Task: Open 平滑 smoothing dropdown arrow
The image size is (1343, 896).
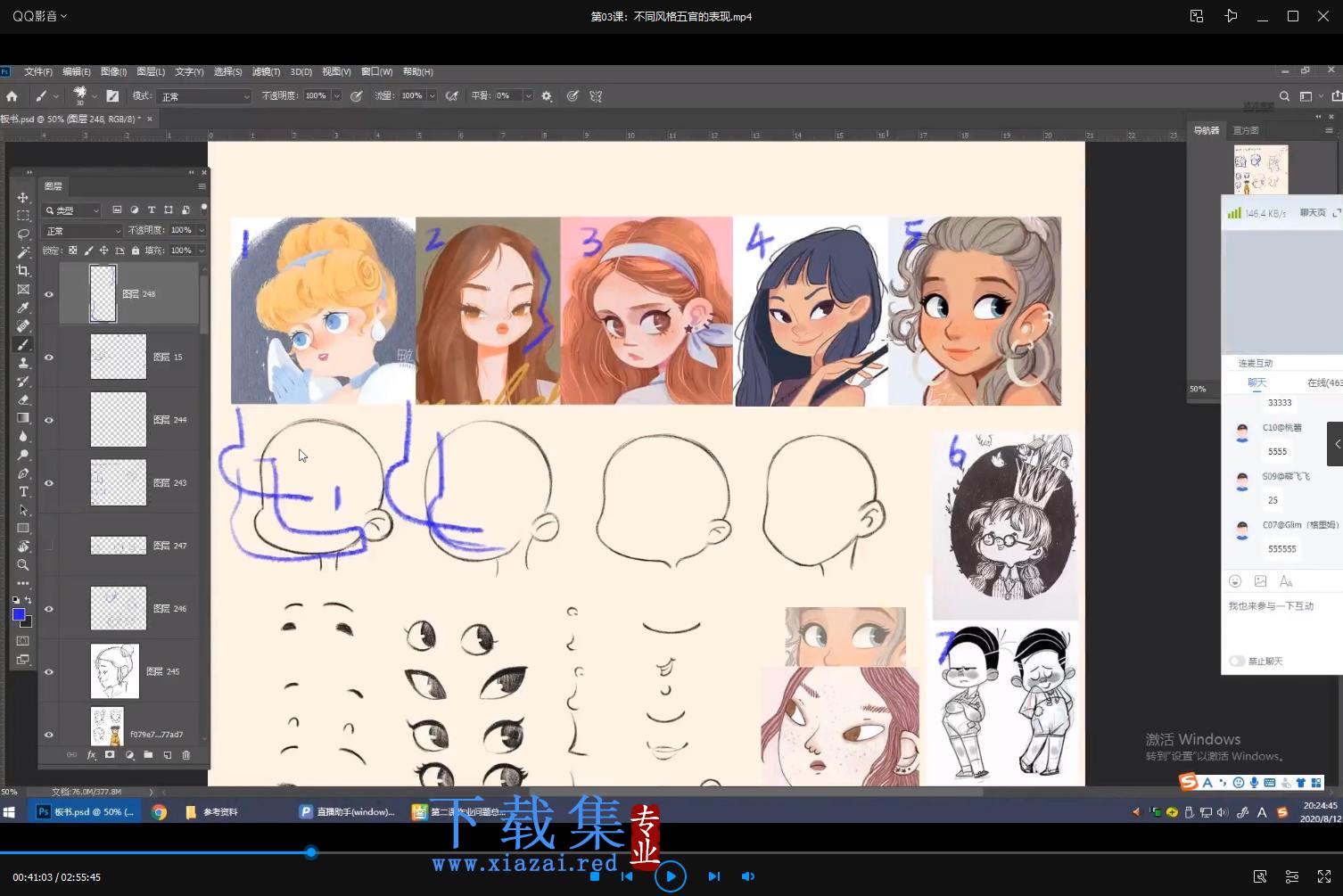Action: click(x=528, y=96)
